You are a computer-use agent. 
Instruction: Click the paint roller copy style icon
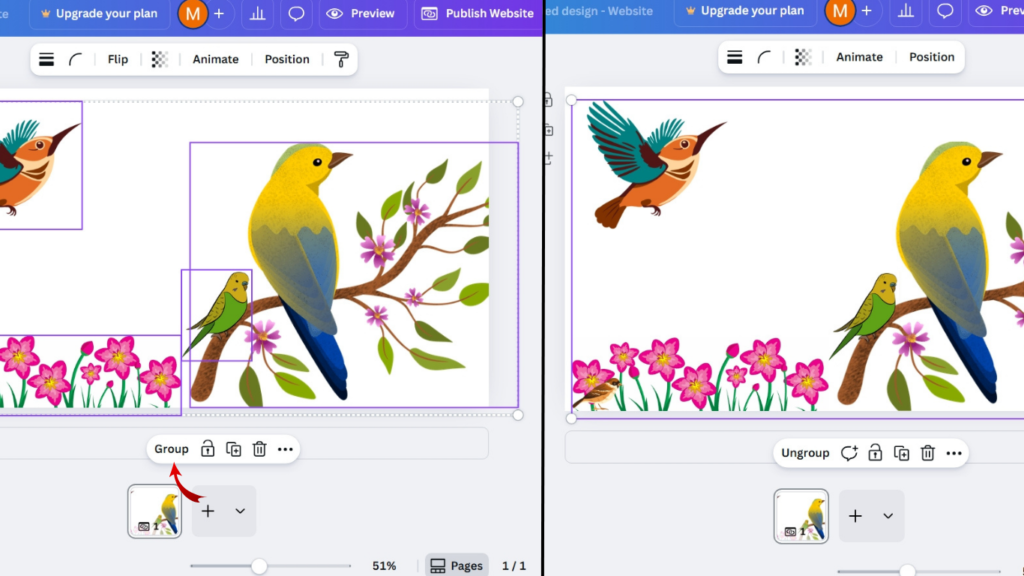pyautogui.click(x=341, y=59)
